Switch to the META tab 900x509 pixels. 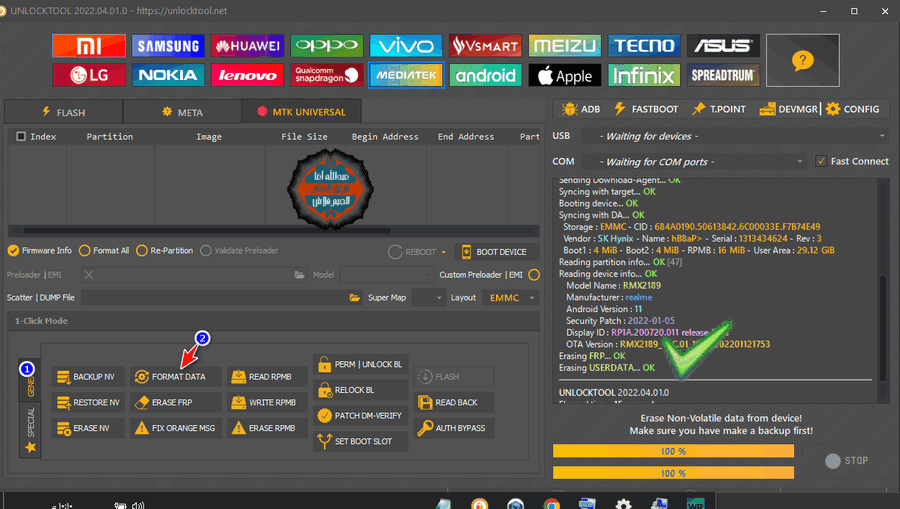(183, 112)
